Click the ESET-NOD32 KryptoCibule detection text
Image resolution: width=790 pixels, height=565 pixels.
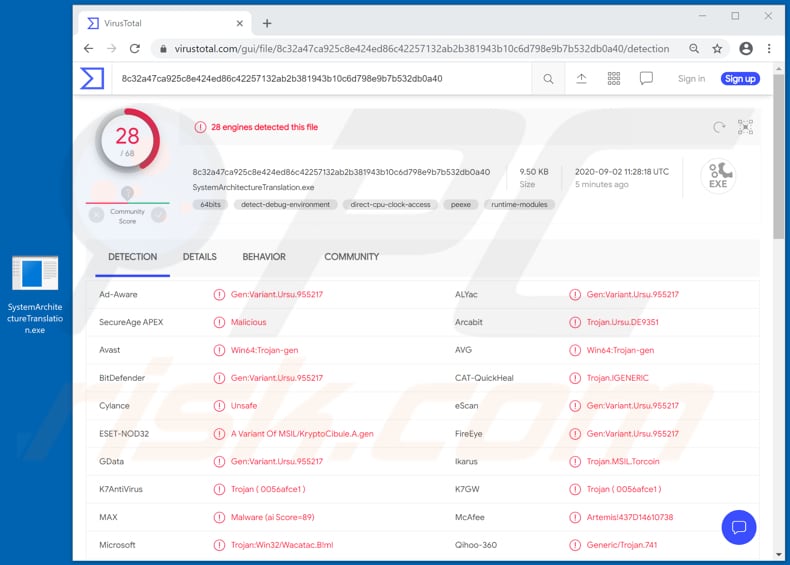point(302,433)
